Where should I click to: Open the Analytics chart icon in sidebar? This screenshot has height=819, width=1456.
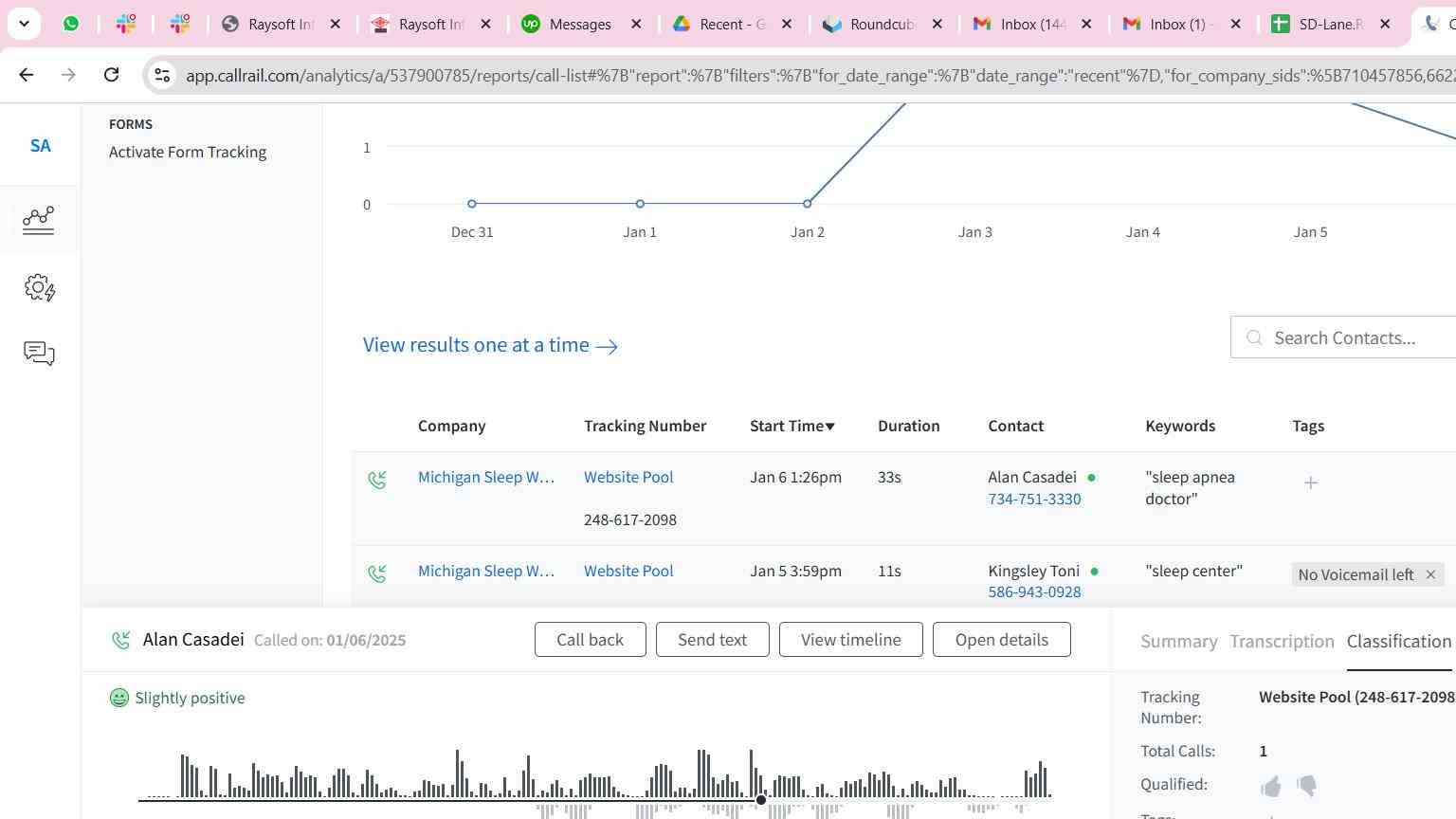click(39, 220)
